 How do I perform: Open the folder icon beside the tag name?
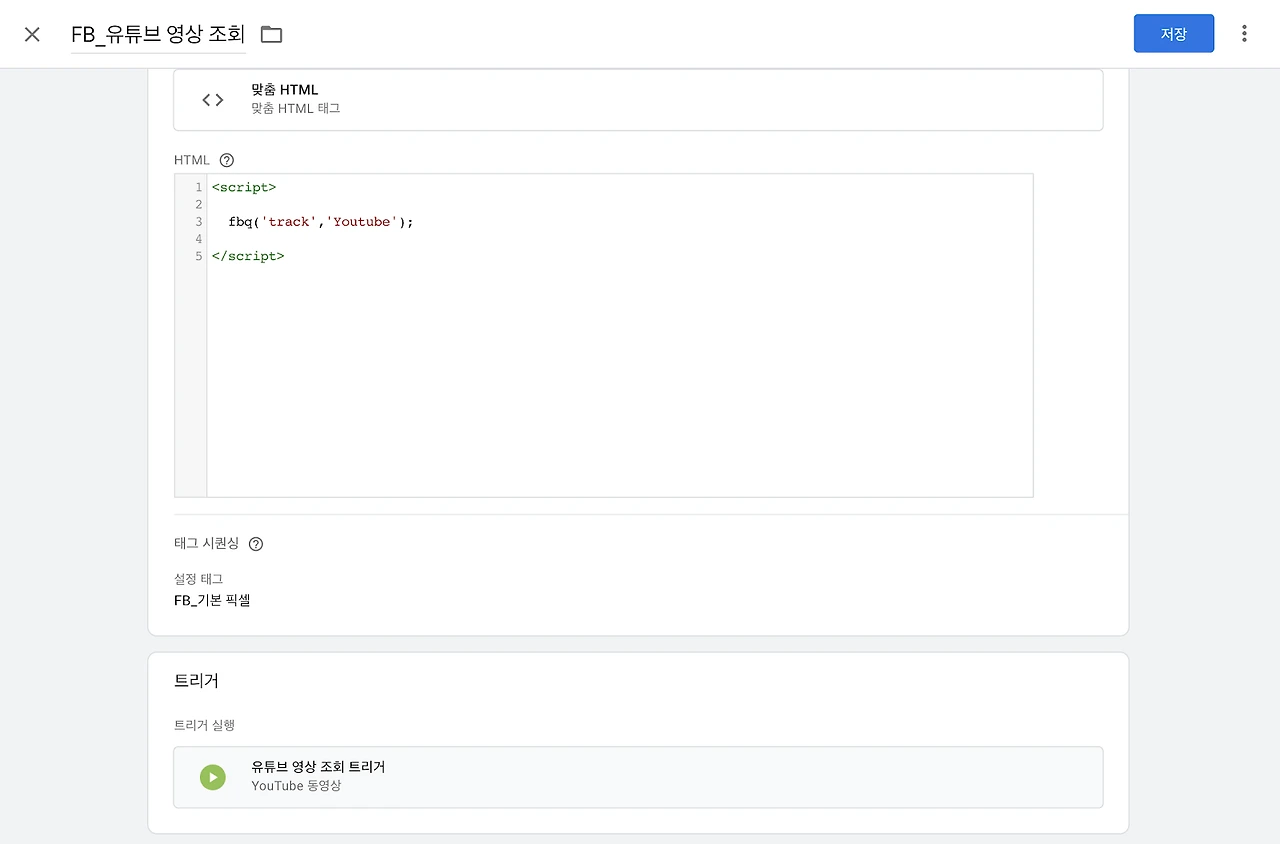click(271, 34)
